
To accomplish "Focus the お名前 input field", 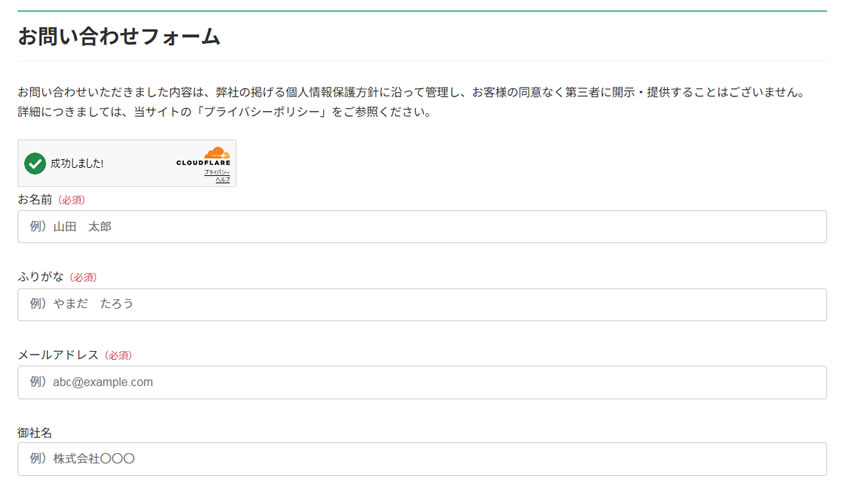I will point(422,227).
